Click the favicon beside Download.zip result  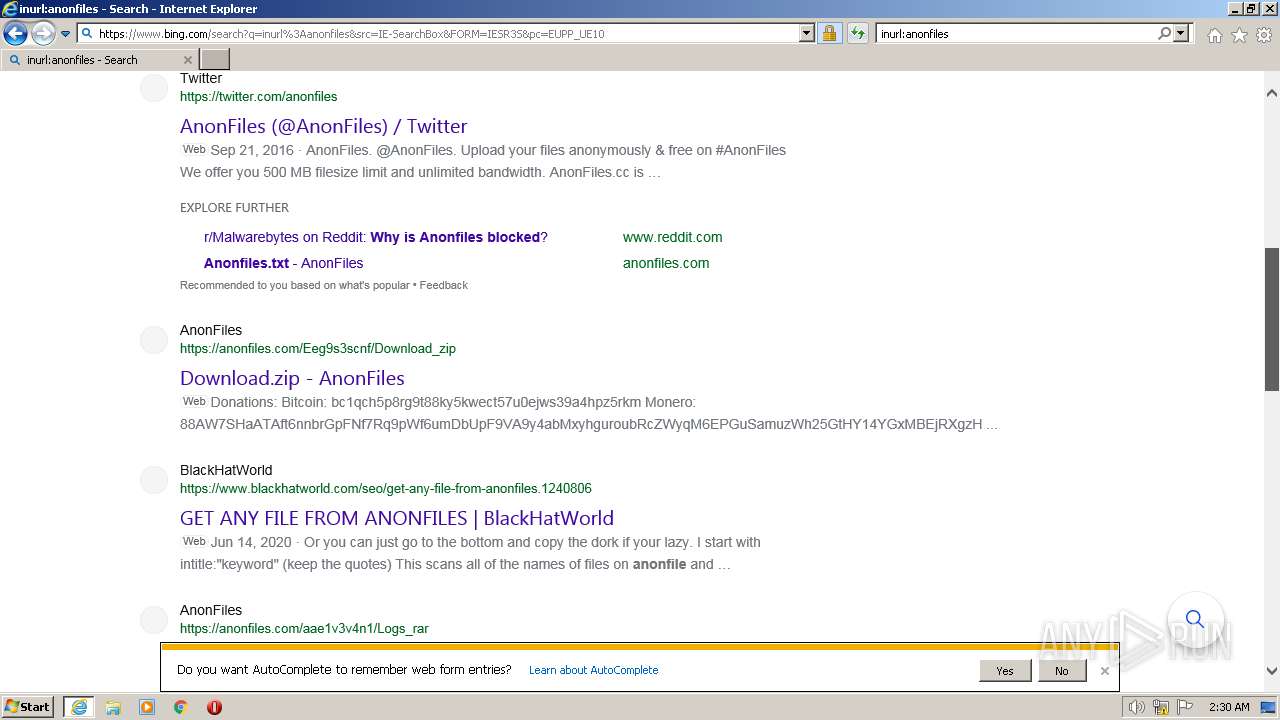pyautogui.click(x=154, y=340)
